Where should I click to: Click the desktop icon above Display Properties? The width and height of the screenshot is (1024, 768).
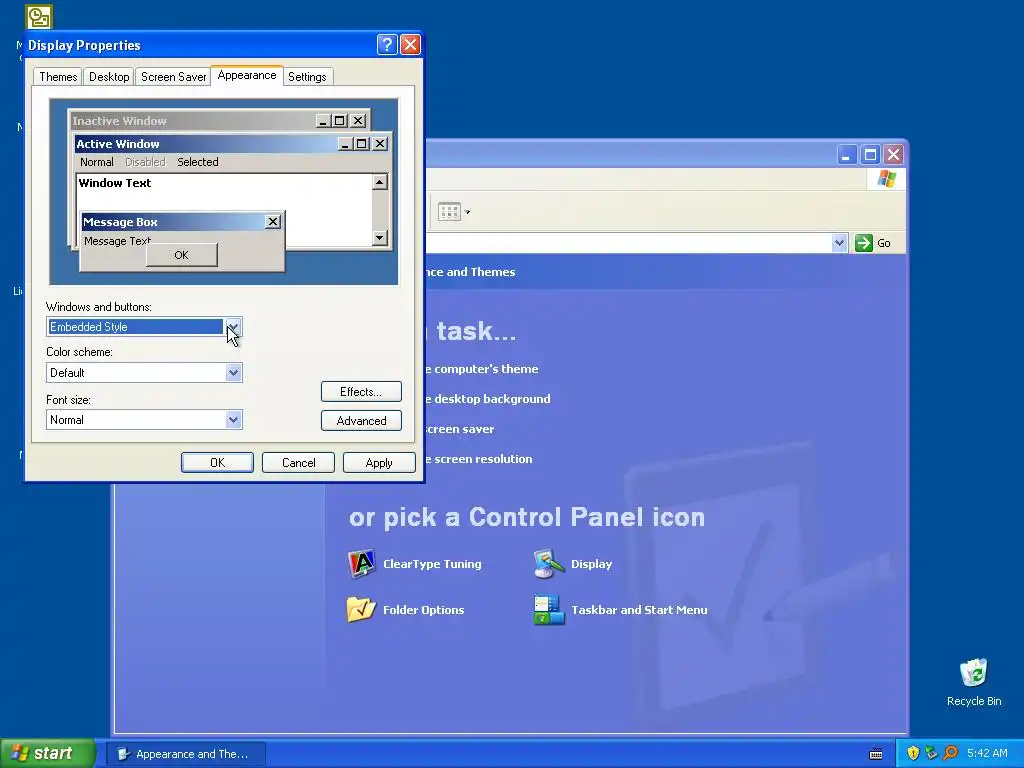click(x=39, y=17)
